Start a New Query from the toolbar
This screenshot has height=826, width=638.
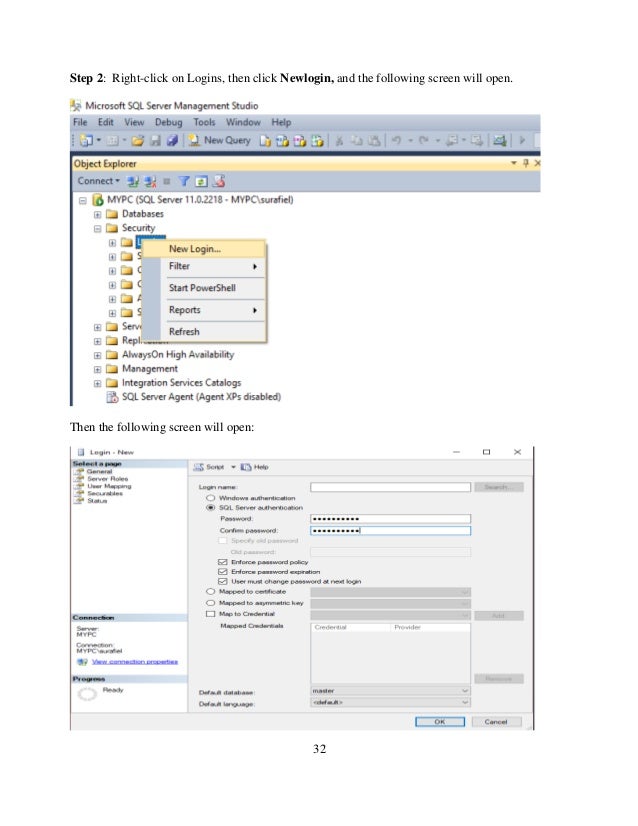(220, 141)
